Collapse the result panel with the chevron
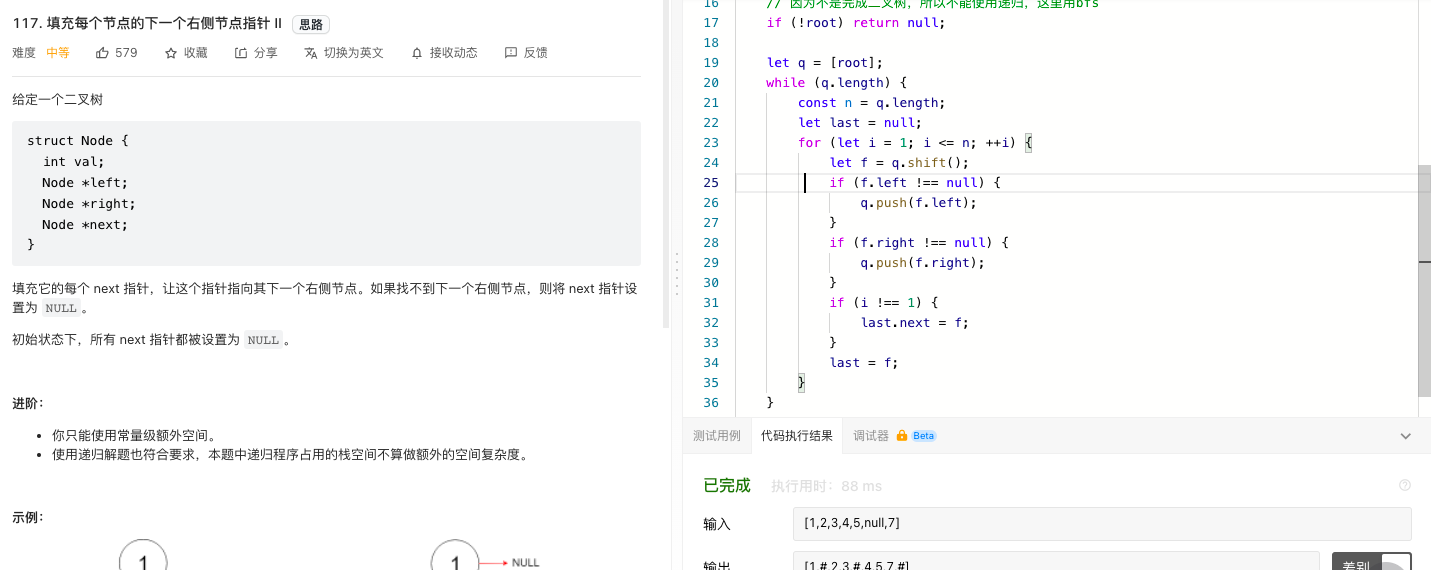This screenshot has width=1431, height=570. [1405, 436]
